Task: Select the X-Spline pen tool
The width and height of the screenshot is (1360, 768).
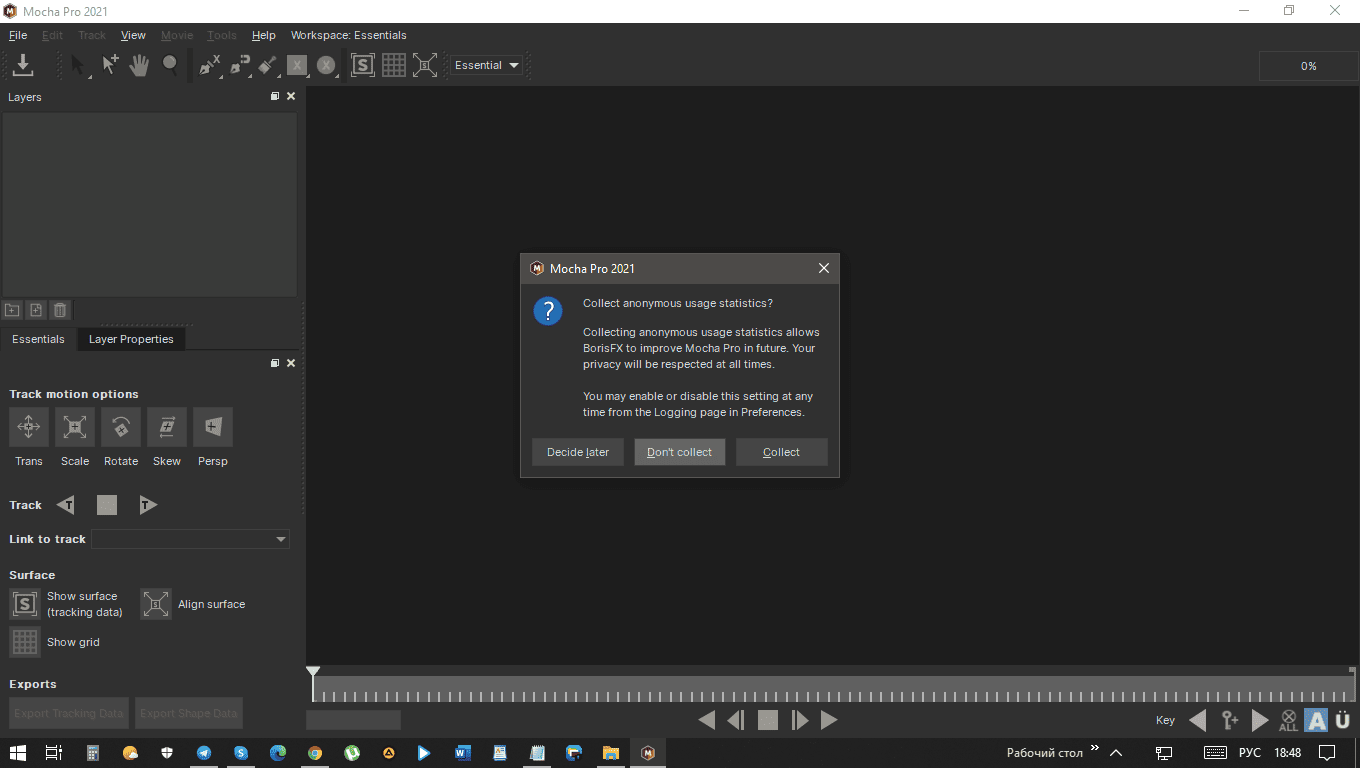Action: [x=209, y=65]
